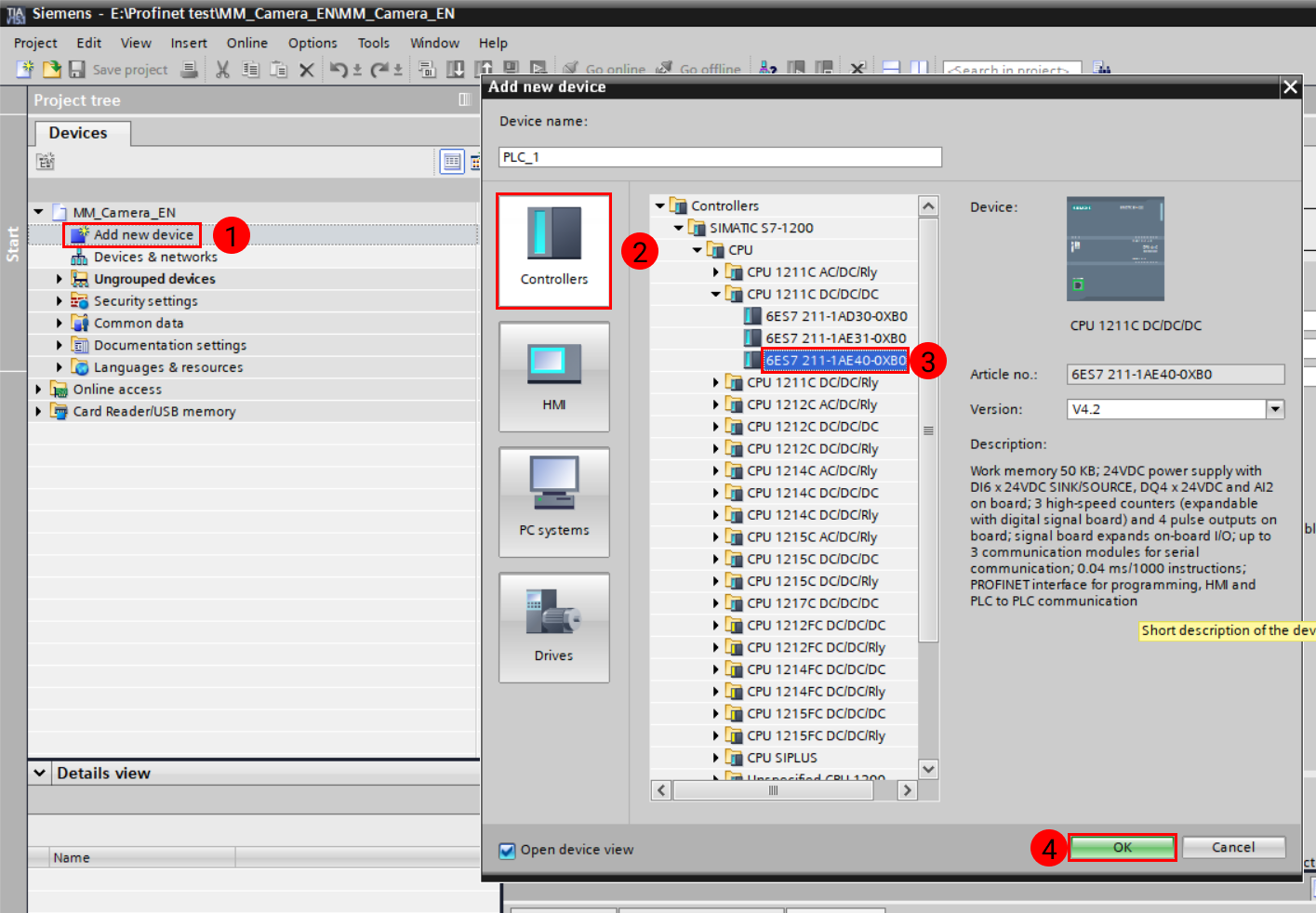Click the Save project toolbar icon
1316x913 pixels.
[77, 70]
